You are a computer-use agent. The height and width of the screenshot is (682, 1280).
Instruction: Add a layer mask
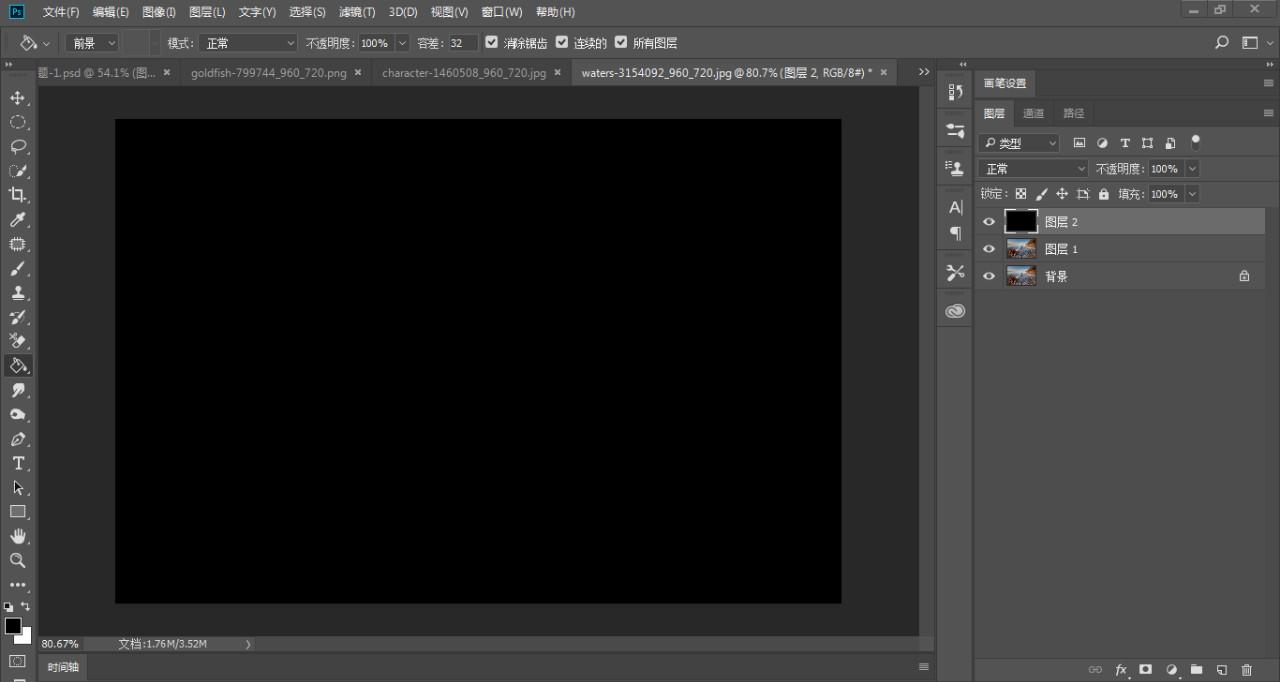point(1146,669)
